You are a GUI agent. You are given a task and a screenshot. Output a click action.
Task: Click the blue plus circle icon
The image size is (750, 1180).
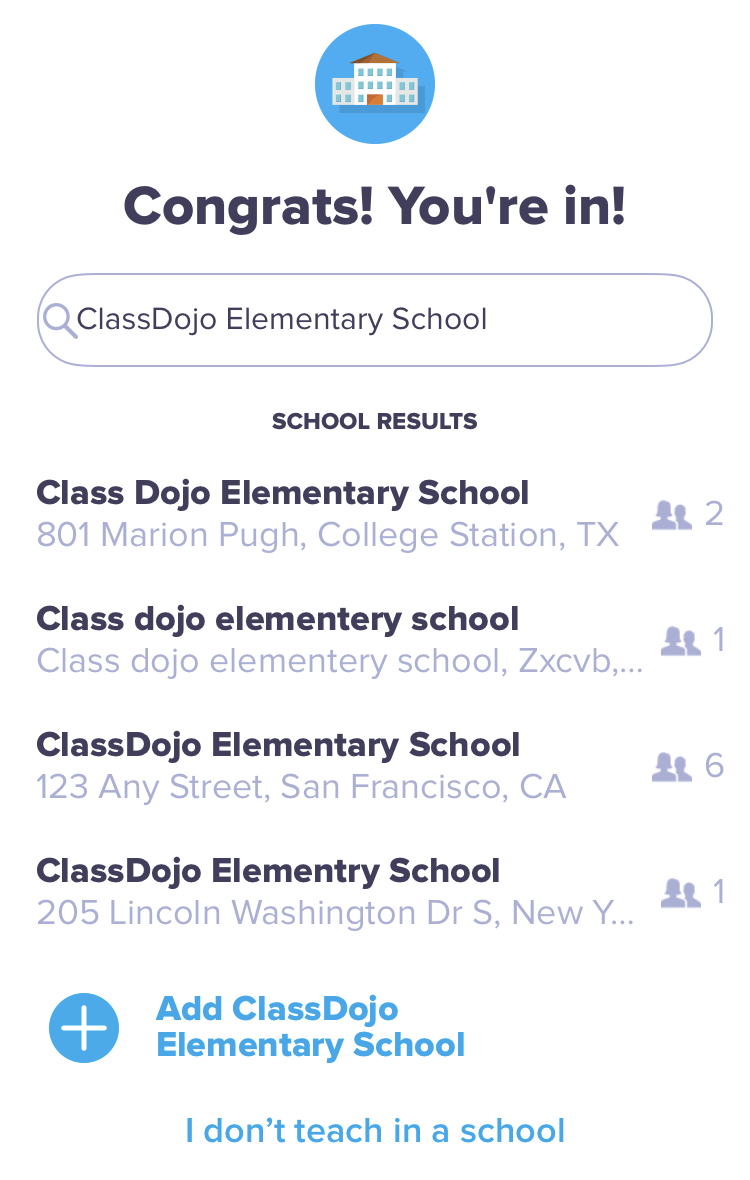click(x=84, y=1027)
